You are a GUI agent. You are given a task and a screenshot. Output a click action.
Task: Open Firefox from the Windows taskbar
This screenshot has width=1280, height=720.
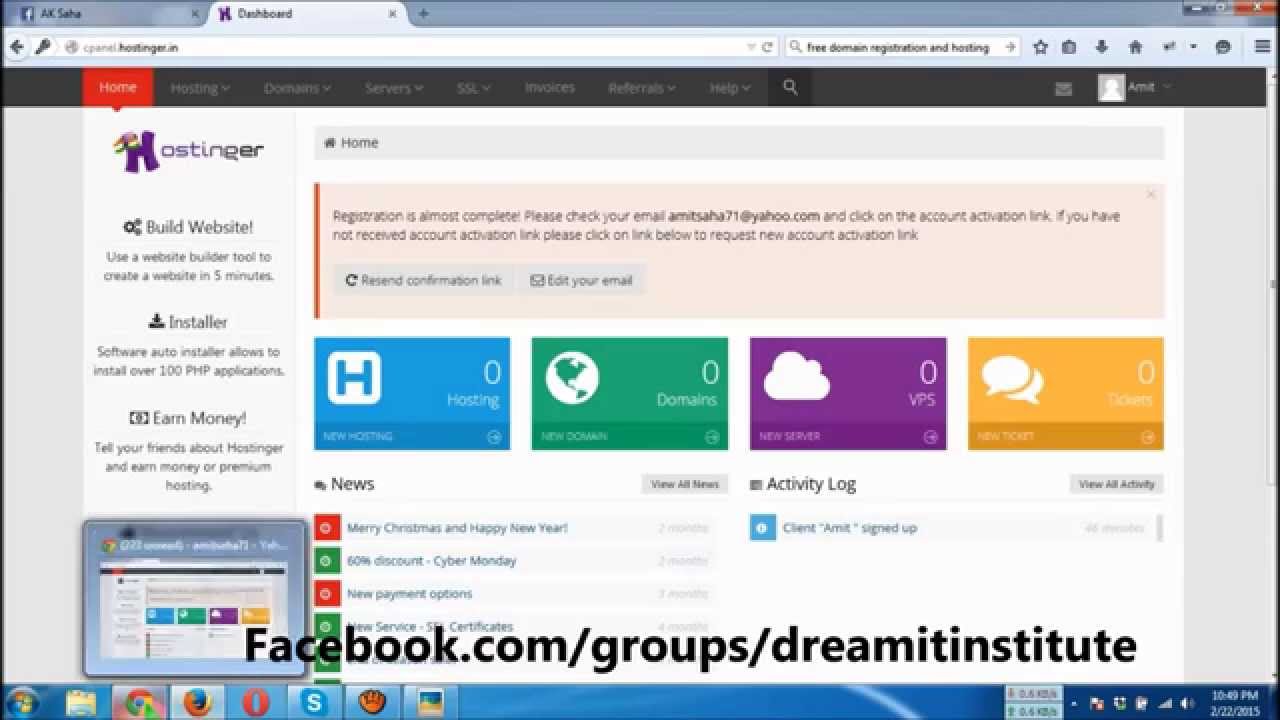click(x=197, y=703)
